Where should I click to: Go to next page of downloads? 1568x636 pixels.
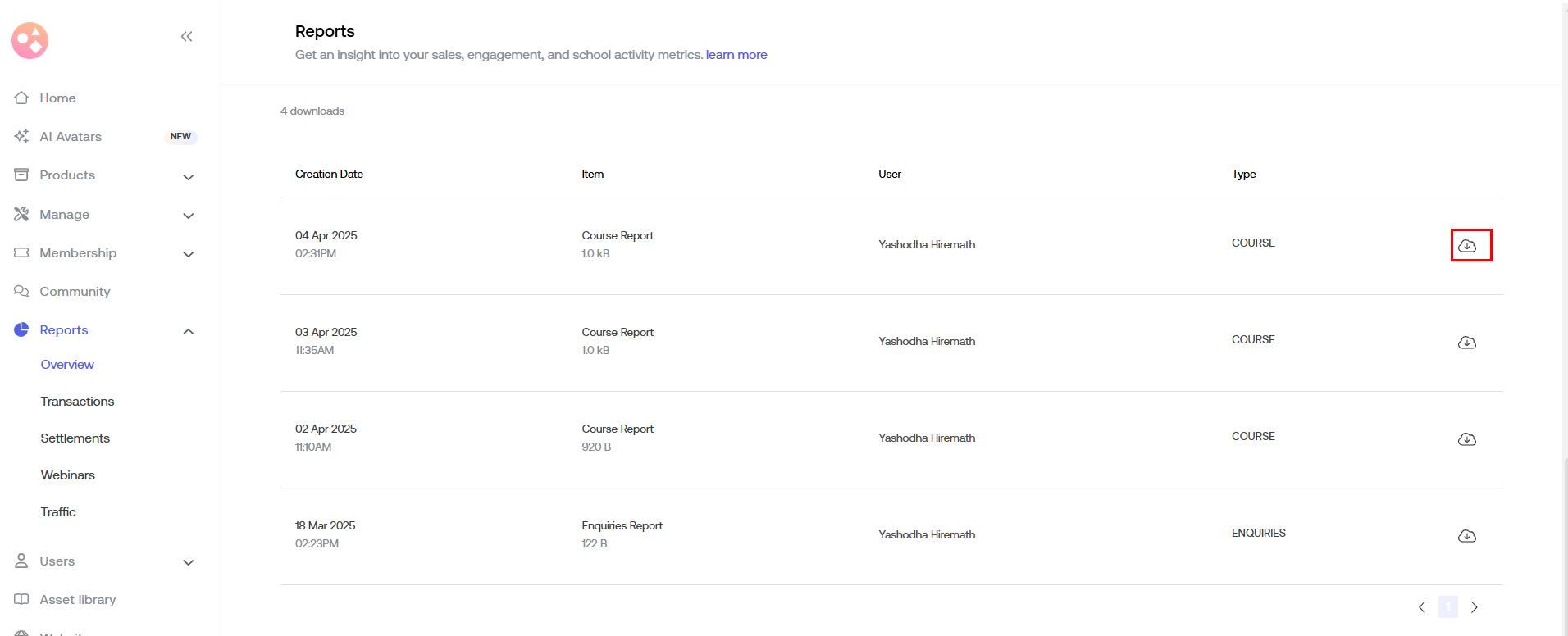1475,607
